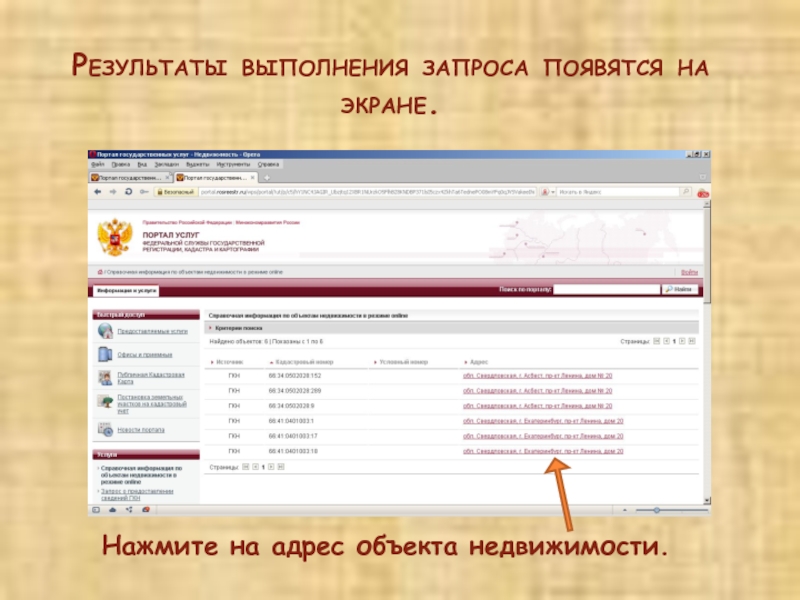
Task: Click the magnifier icon in Yandex search field
Action: coord(686,192)
